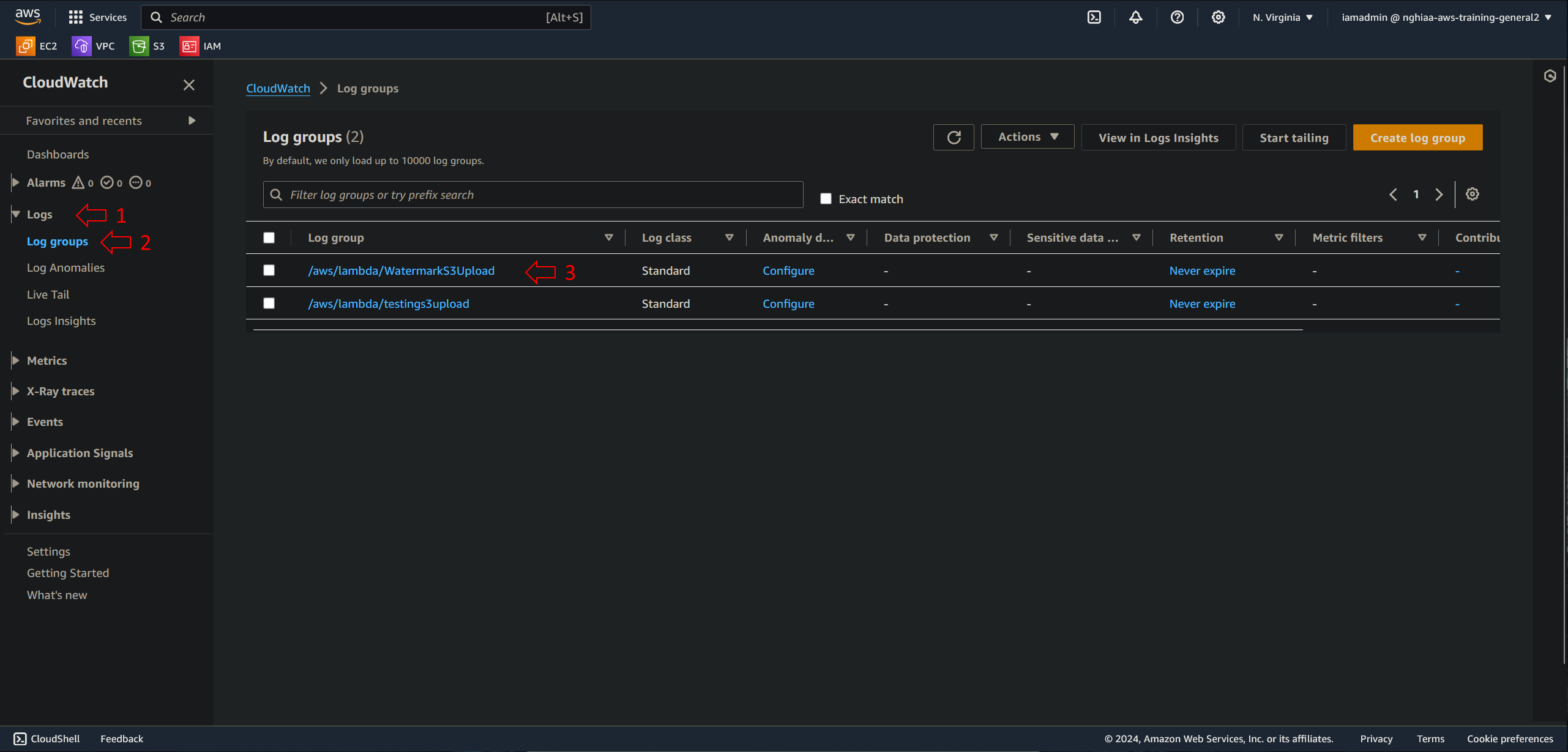
Task: Expand the Events section
Action: tap(15, 422)
